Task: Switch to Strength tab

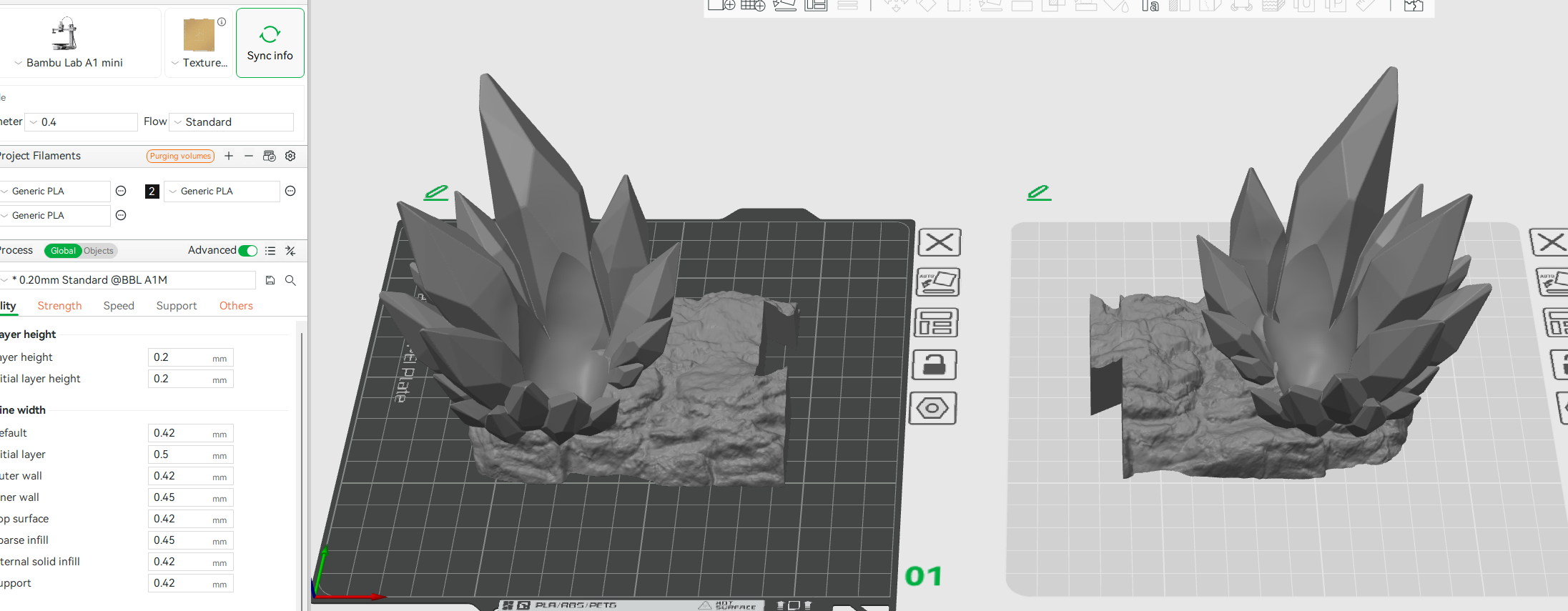Action: (59, 306)
